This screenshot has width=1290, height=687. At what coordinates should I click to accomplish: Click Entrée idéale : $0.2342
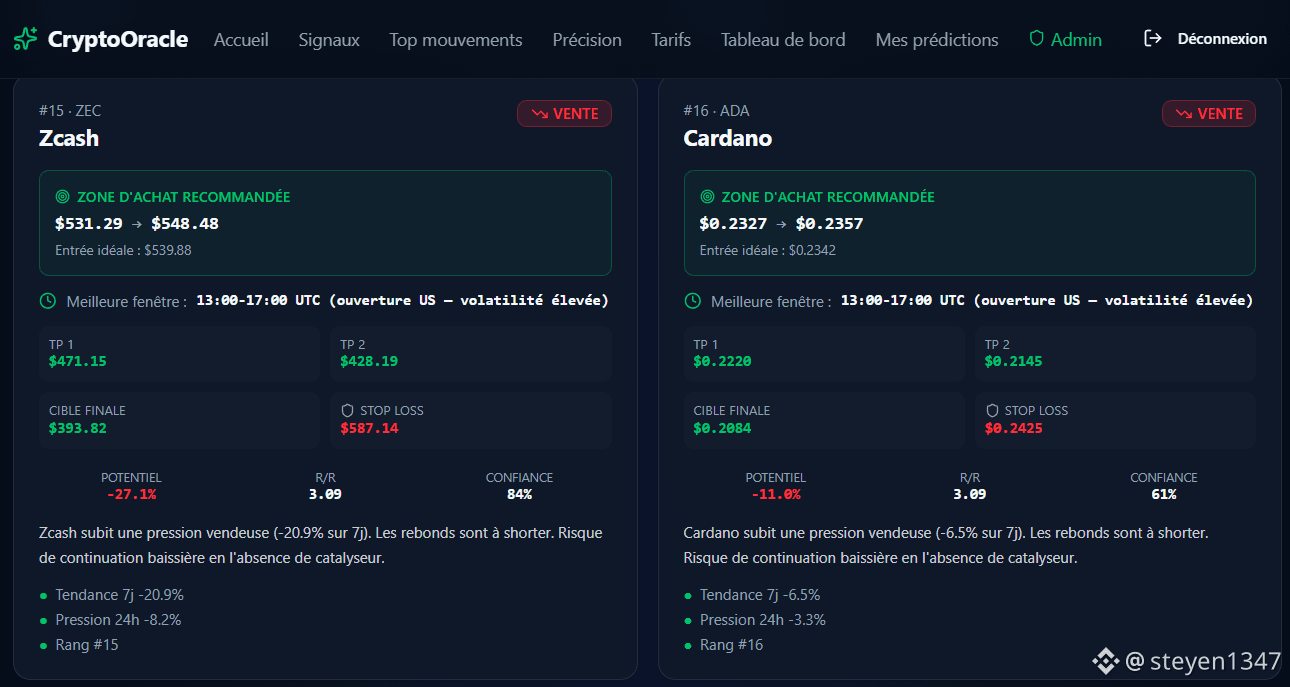tap(768, 250)
